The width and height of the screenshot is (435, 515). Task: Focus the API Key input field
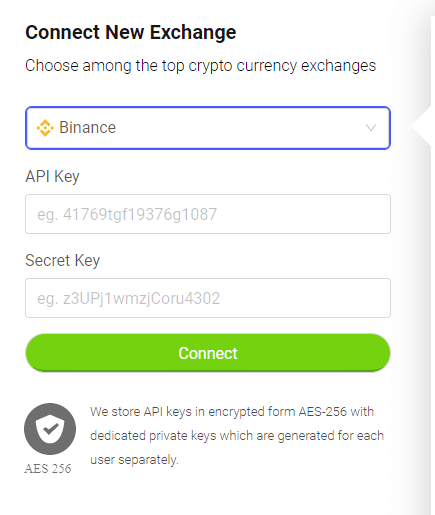(x=208, y=214)
